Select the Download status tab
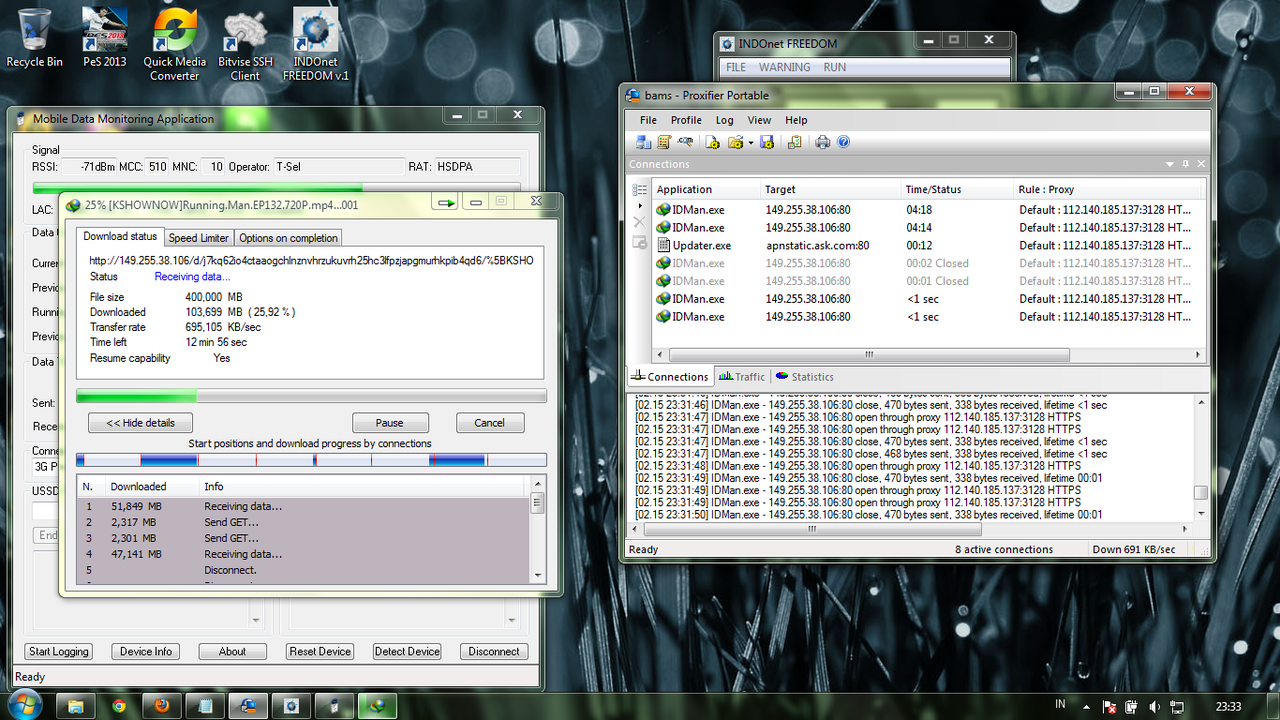The height and width of the screenshot is (720, 1280). tap(120, 237)
